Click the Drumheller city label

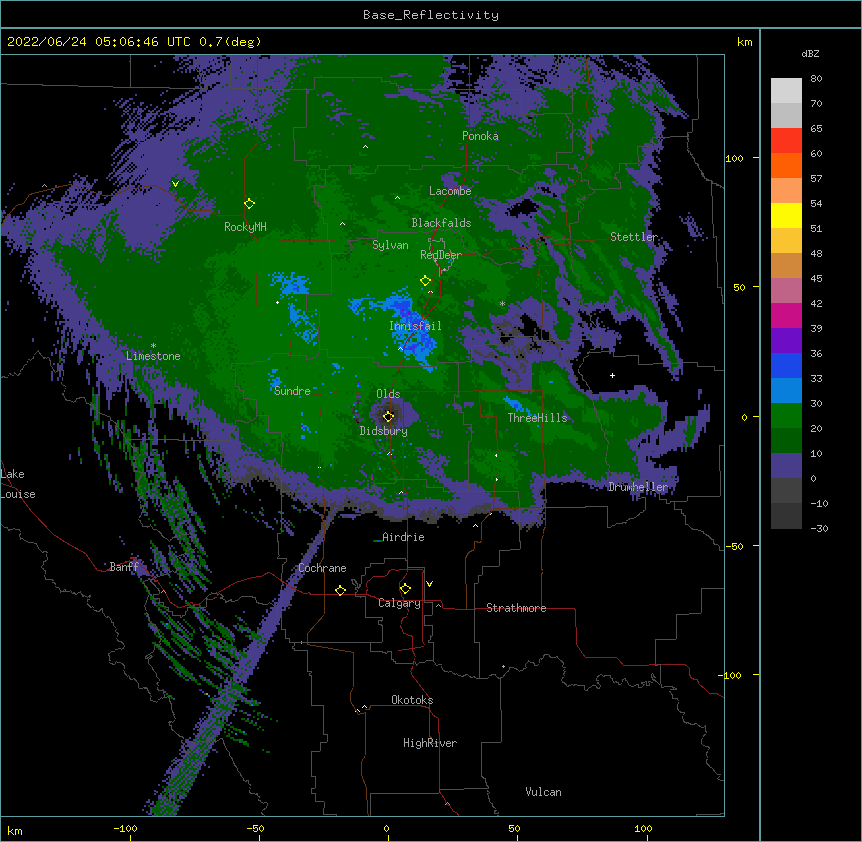point(638,487)
